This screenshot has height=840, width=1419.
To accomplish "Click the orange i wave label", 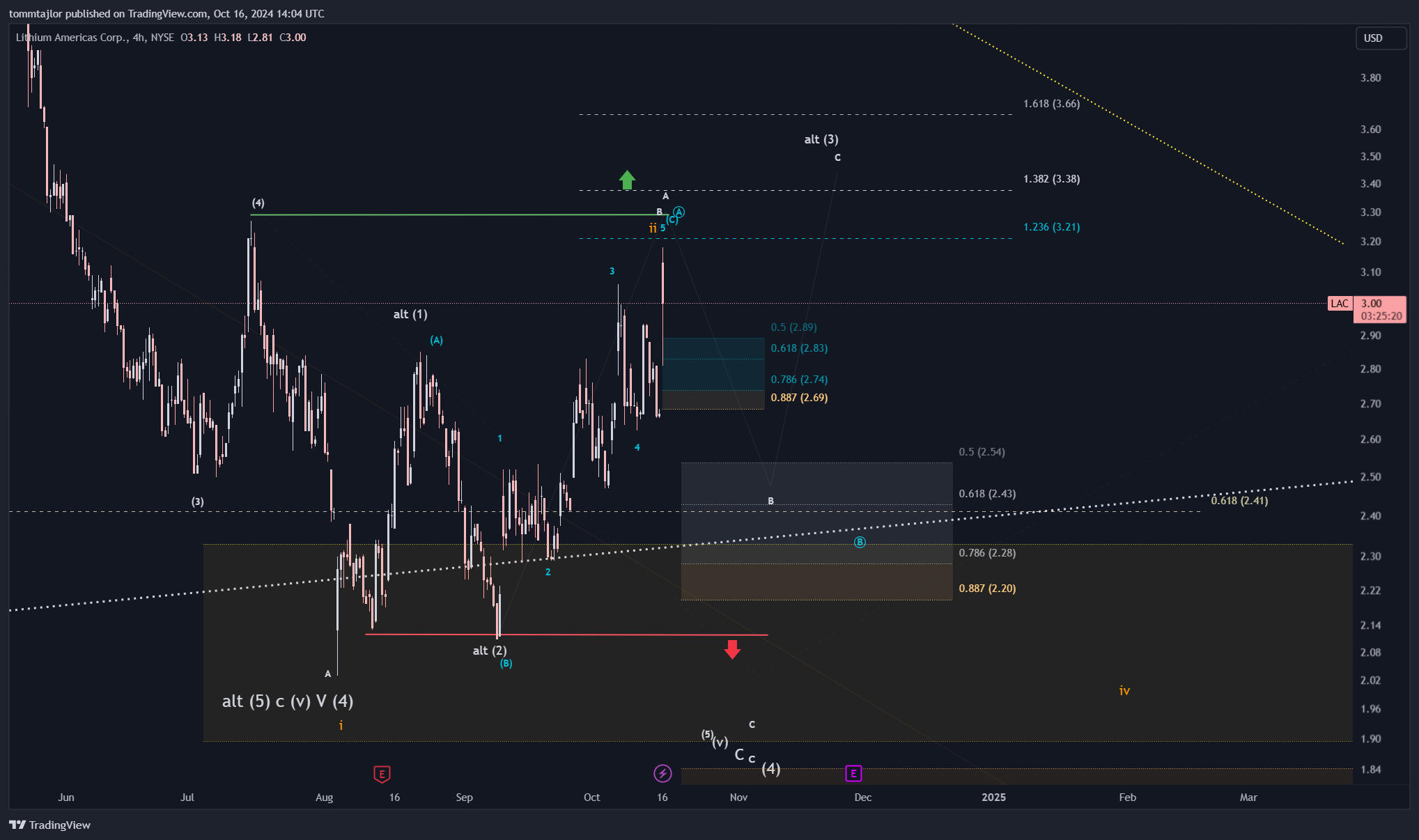I will tap(341, 726).
